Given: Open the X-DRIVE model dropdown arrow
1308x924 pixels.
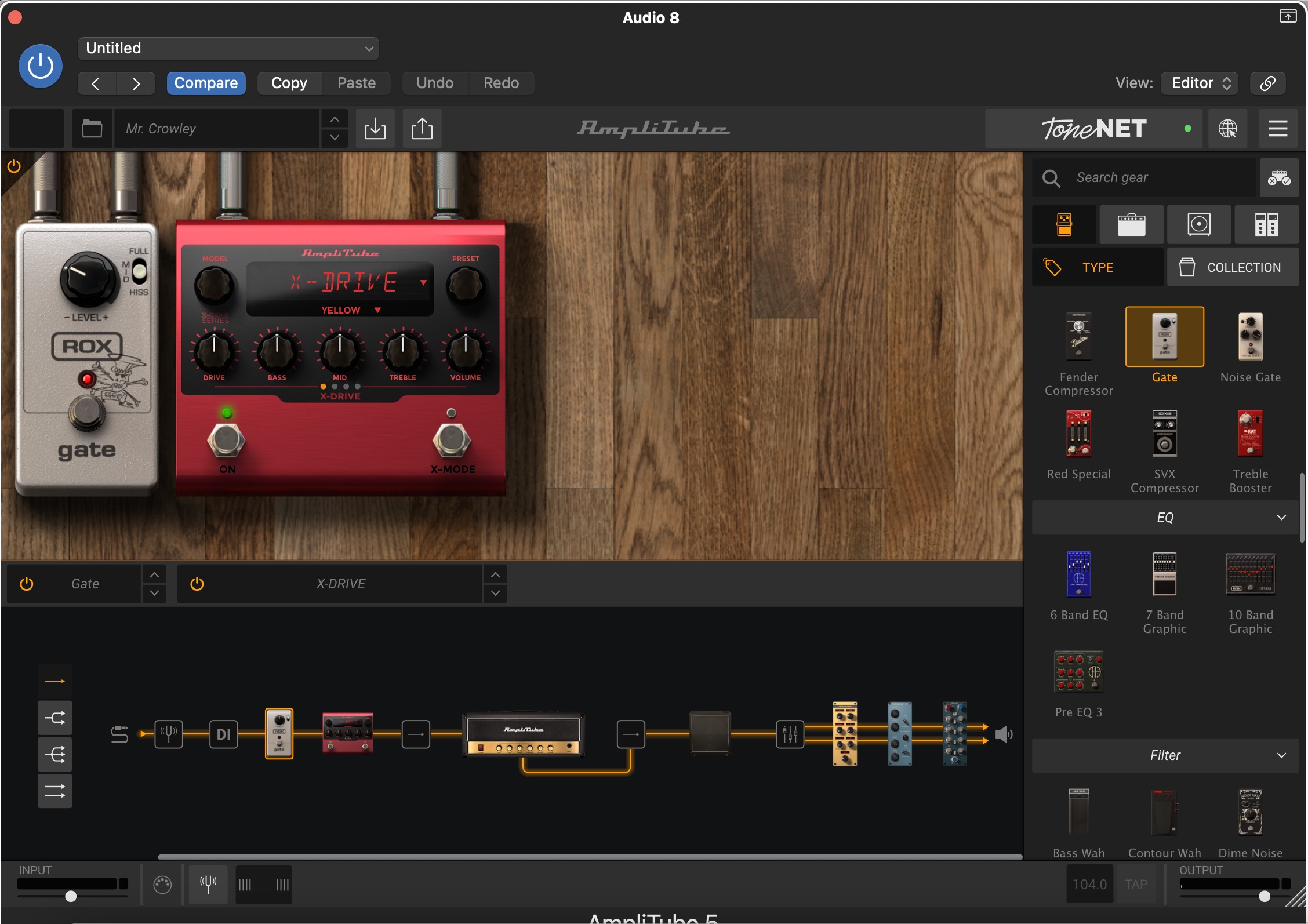Looking at the screenshot, I should [423, 282].
